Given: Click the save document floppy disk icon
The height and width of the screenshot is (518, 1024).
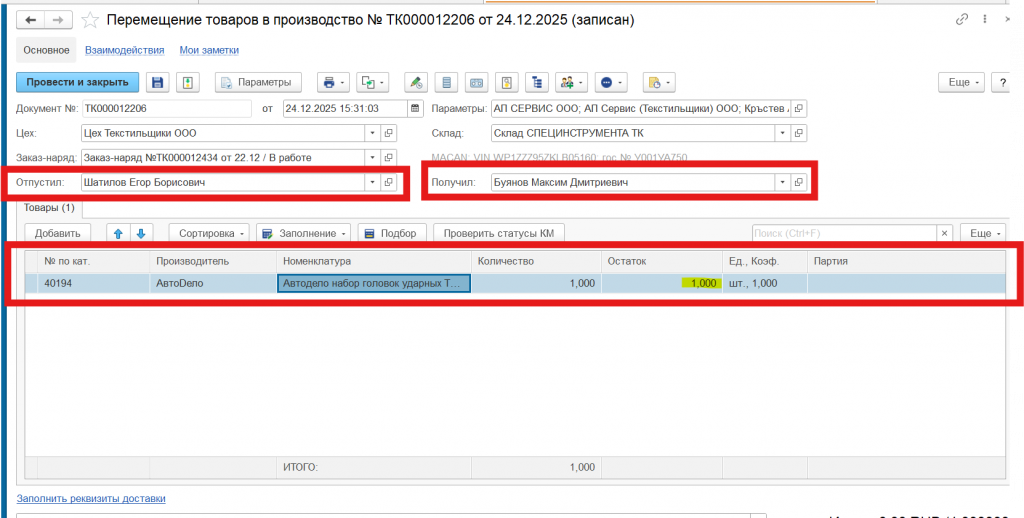Looking at the screenshot, I should point(157,82).
